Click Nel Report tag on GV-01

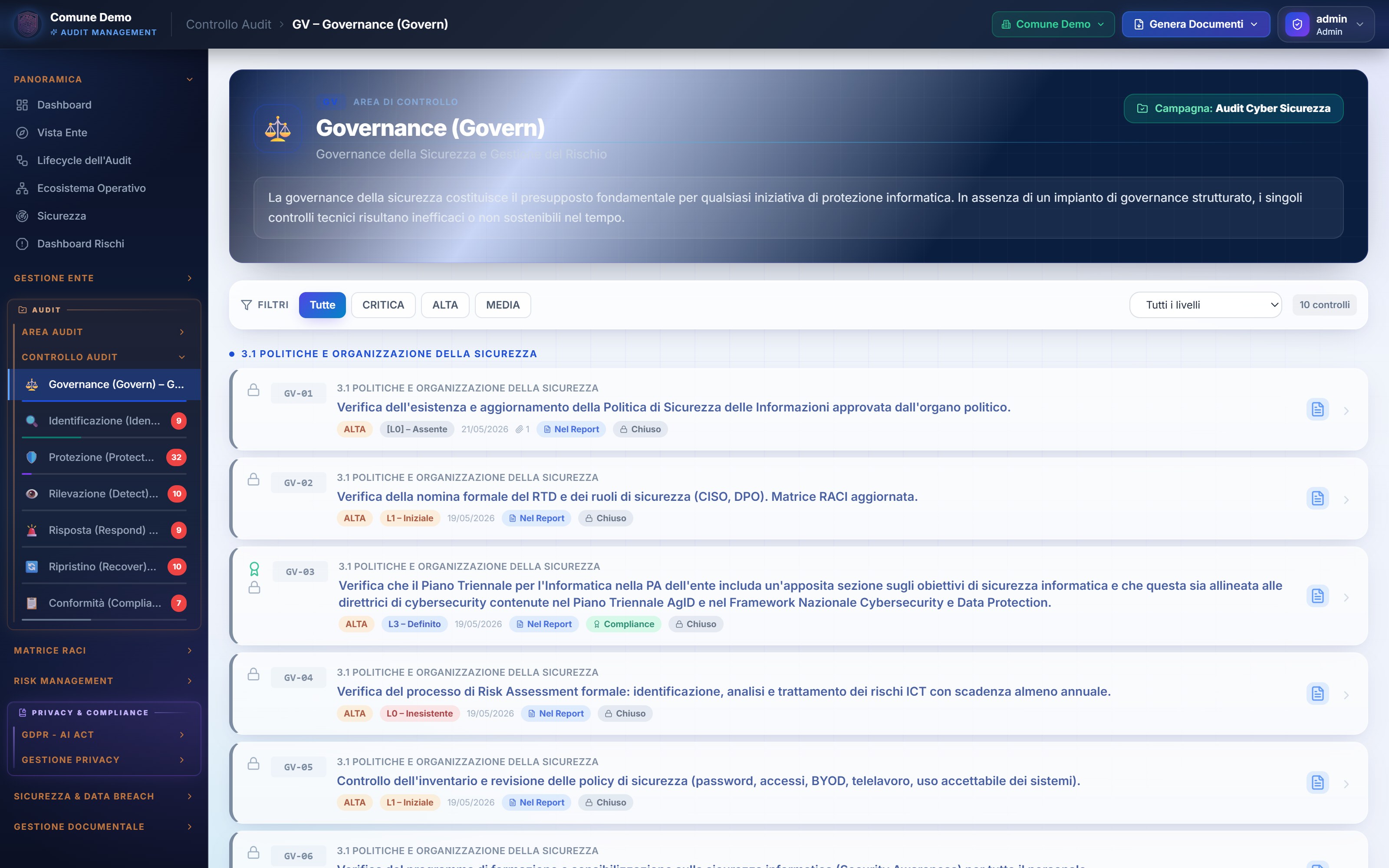point(570,429)
